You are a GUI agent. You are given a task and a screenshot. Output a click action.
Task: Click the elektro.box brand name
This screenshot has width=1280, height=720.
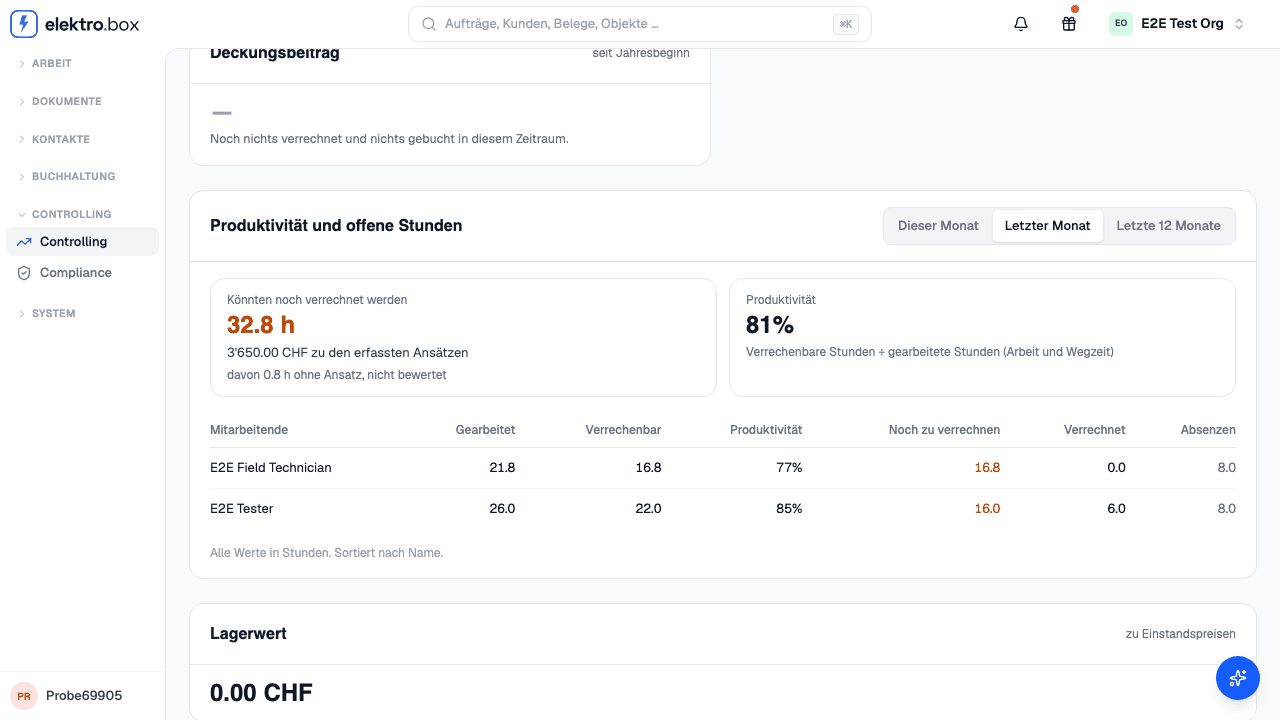point(92,24)
